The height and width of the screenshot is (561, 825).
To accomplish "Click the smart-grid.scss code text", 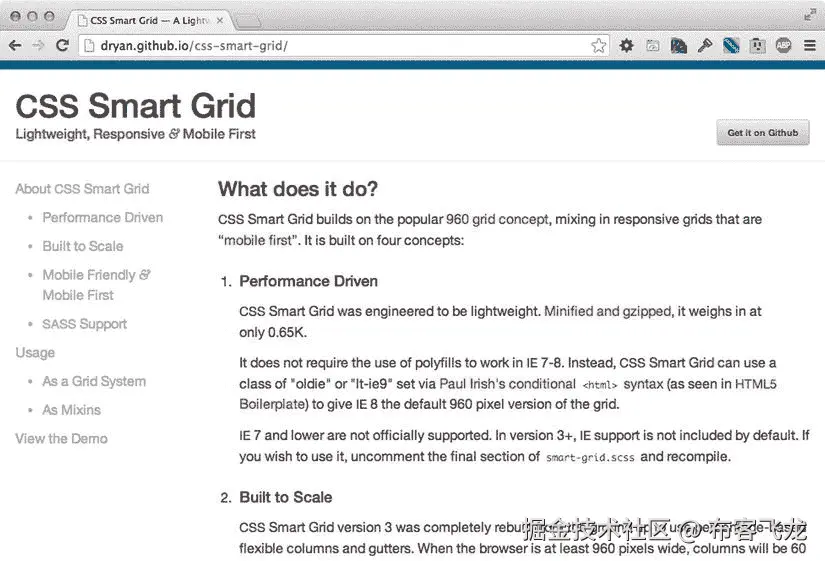I will [590, 457].
